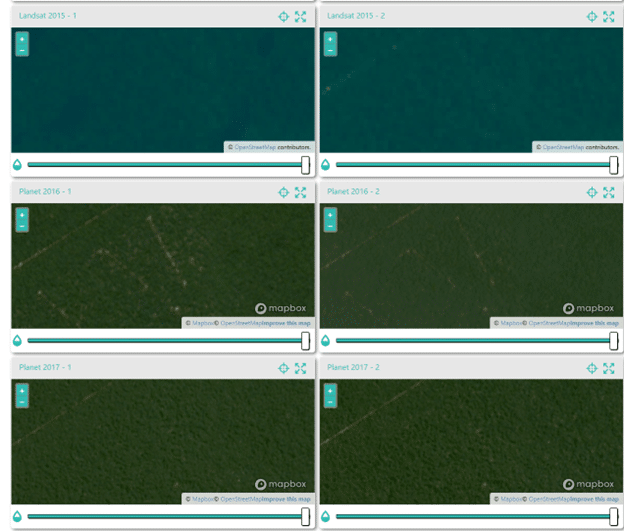Click opacity slider handle for Planet 2016 - 2
Viewport: 624px width, 531px height.
click(614, 341)
